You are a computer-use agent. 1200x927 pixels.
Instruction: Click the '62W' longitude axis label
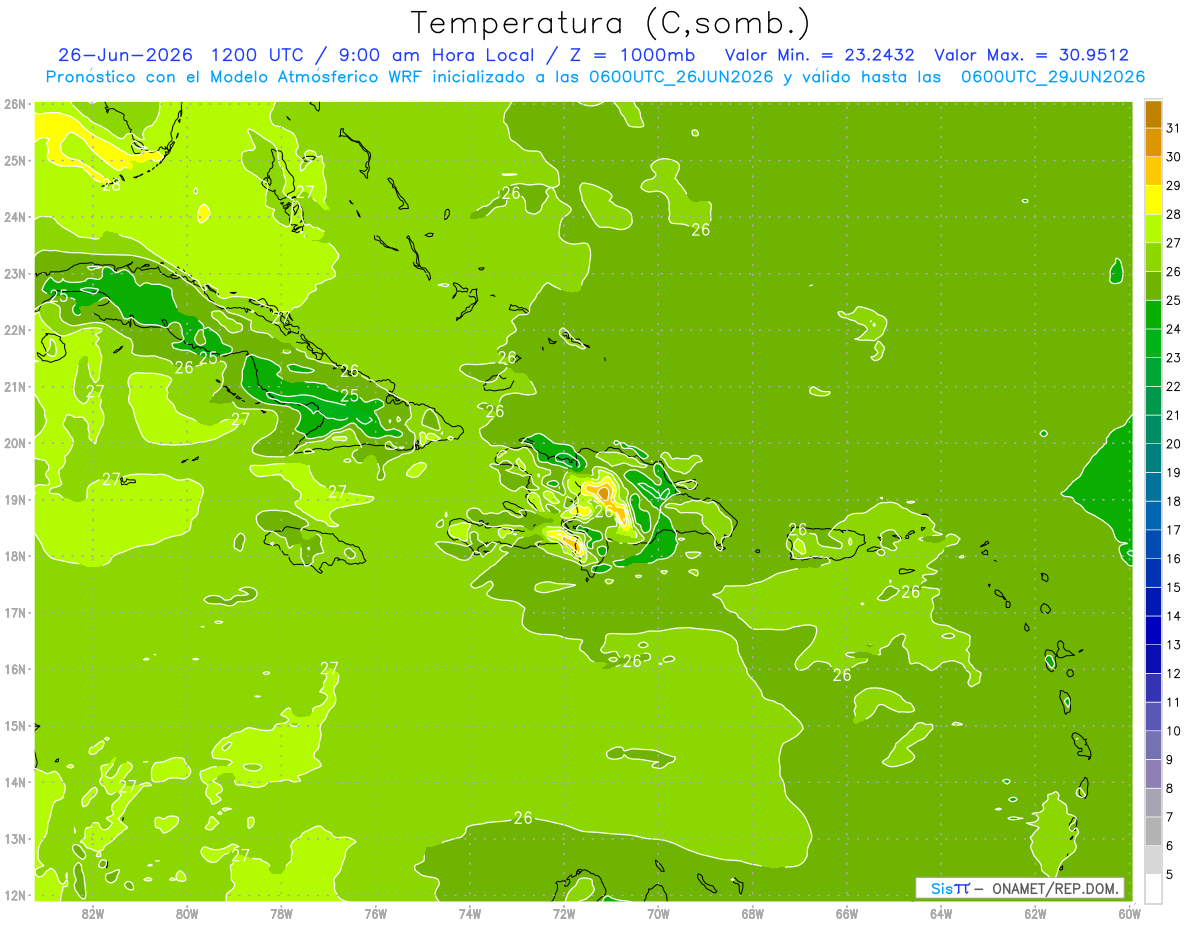(x=1035, y=913)
